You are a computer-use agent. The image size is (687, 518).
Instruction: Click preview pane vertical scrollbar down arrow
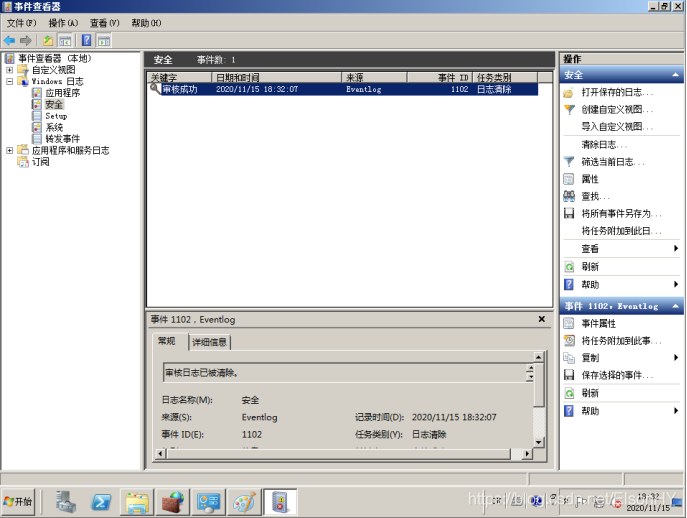pyautogui.click(x=539, y=442)
